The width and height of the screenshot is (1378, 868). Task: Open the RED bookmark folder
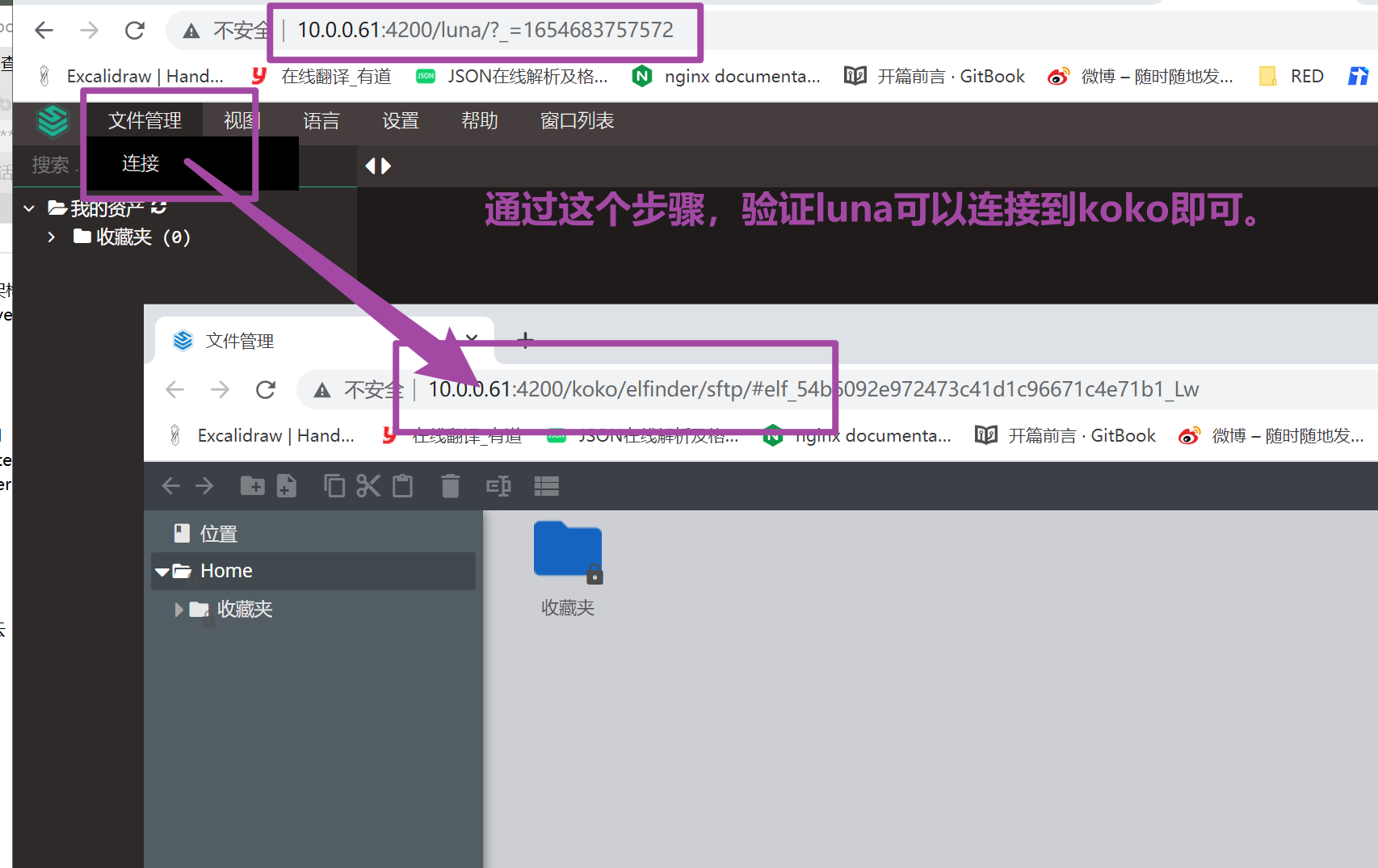[1292, 76]
